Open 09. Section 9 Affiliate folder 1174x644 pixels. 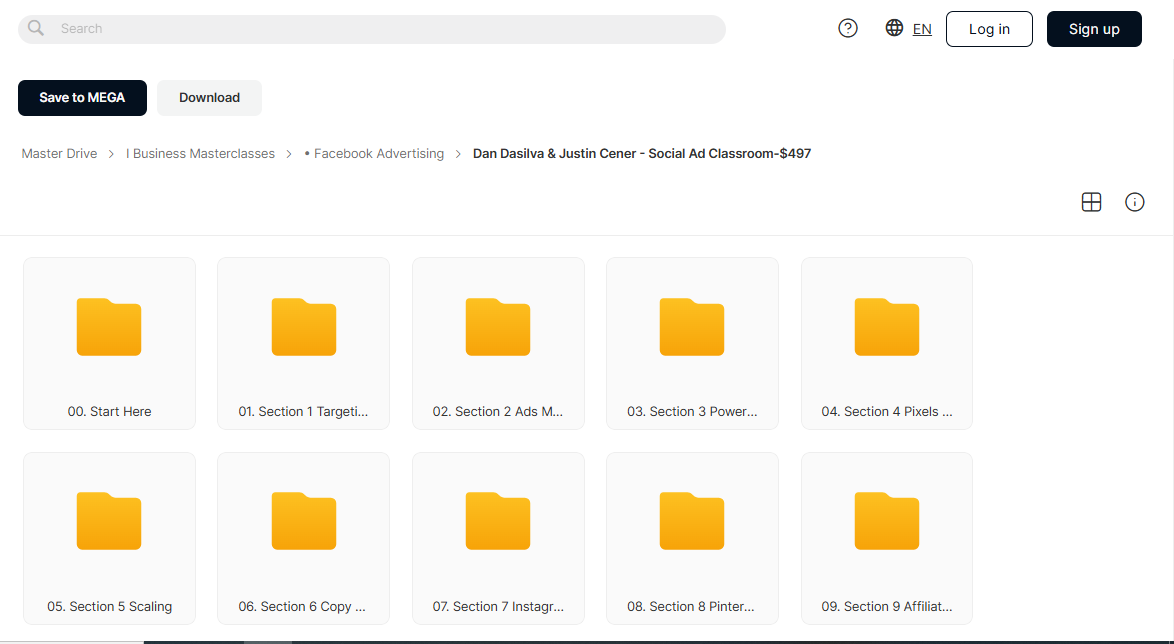tap(886, 538)
